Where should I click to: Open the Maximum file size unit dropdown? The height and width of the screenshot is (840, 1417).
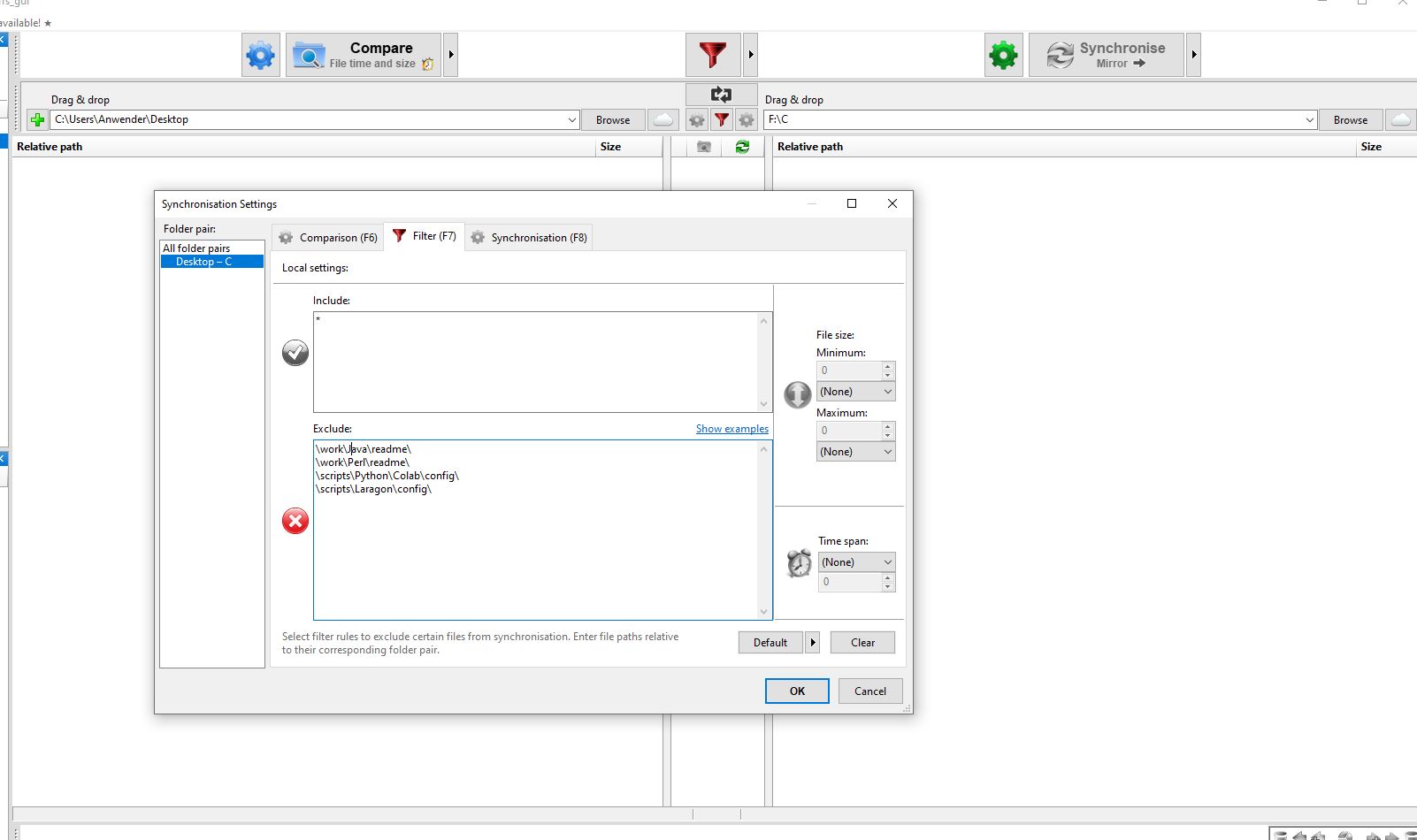(855, 452)
